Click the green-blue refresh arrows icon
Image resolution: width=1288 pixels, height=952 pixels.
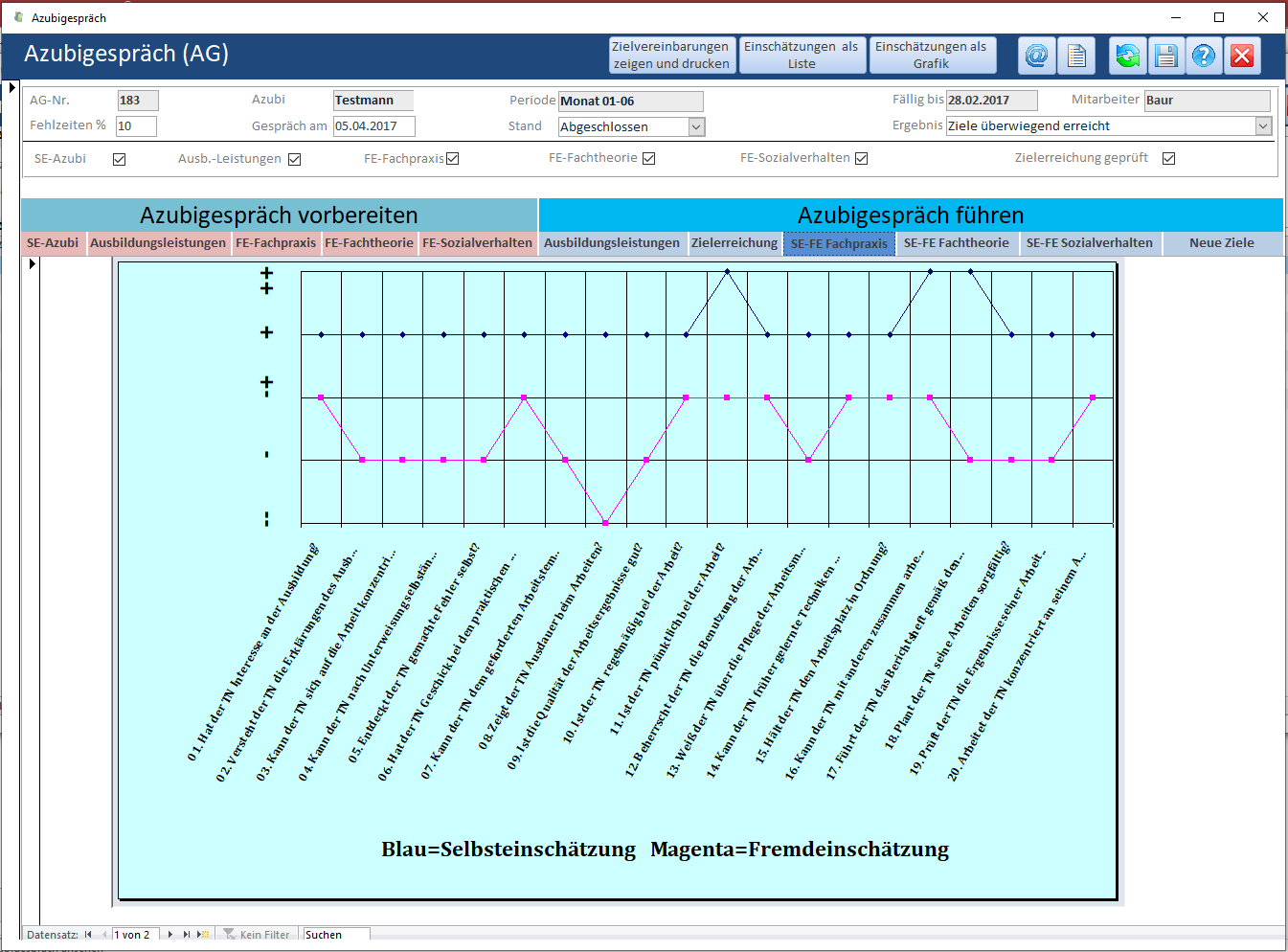(1127, 56)
